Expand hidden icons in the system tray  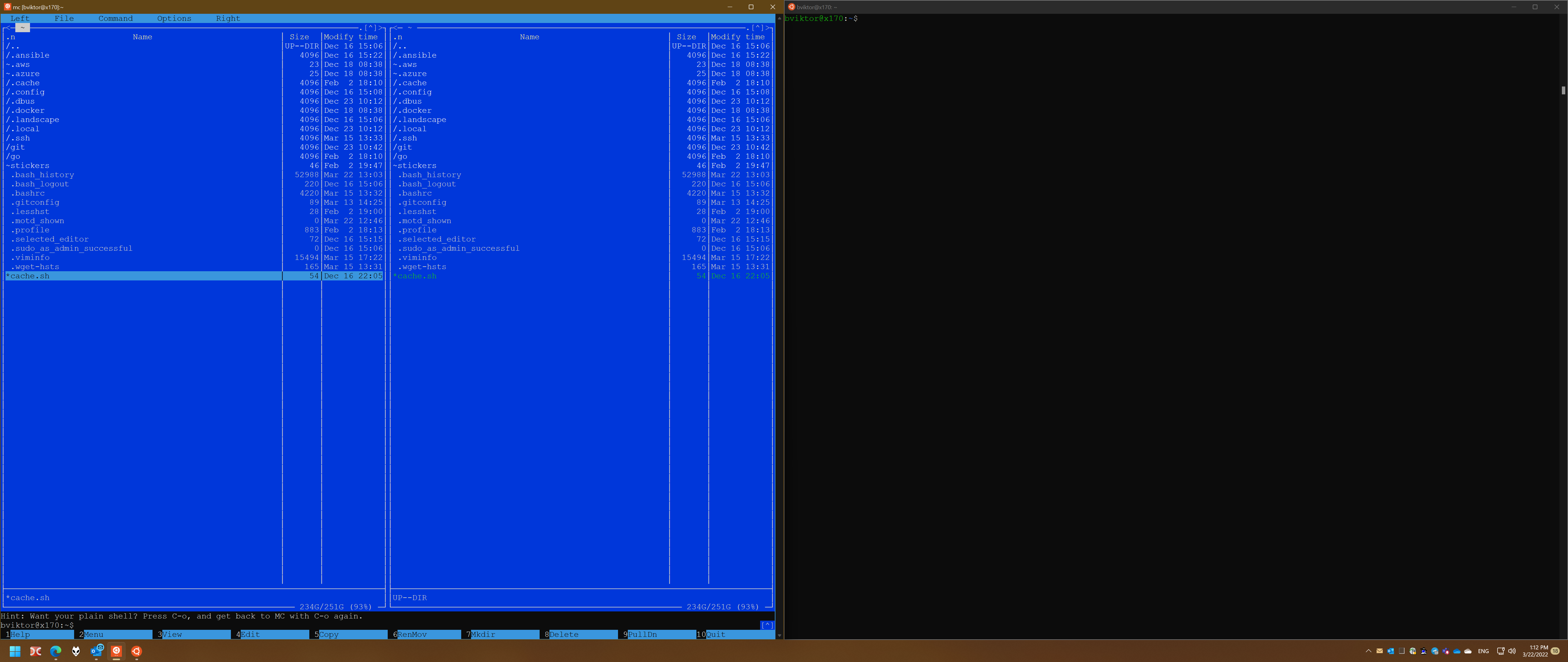coord(1368,652)
